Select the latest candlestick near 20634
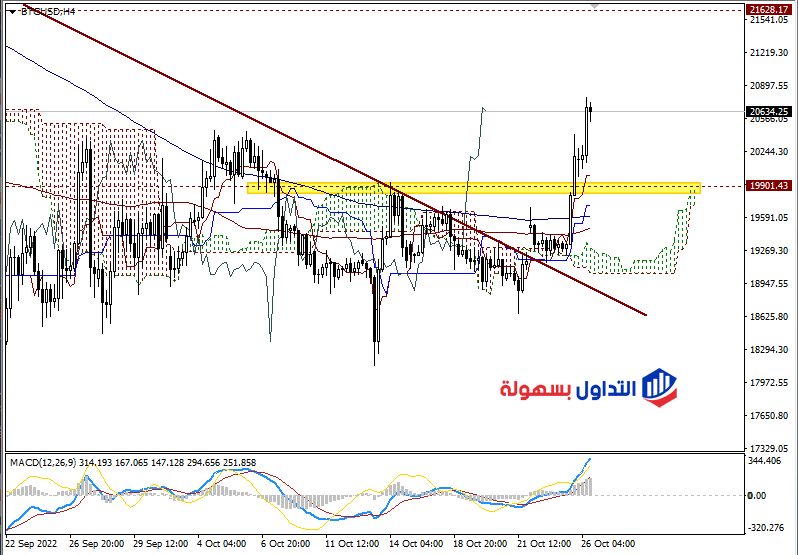Image resolution: width=798 pixels, height=555 pixels. point(590,112)
